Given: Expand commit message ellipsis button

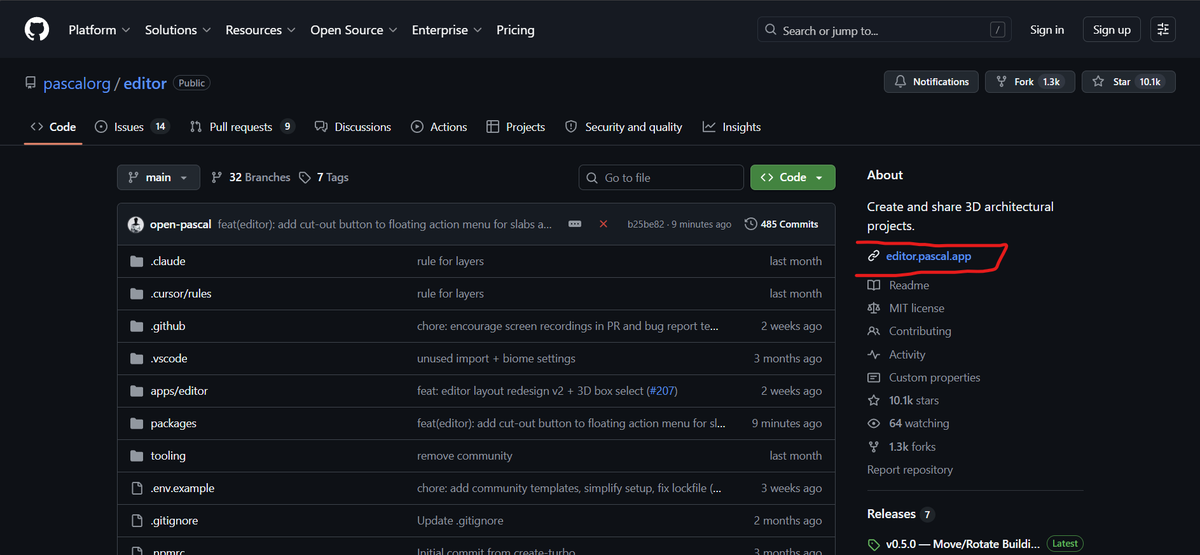Looking at the screenshot, I should tap(575, 224).
